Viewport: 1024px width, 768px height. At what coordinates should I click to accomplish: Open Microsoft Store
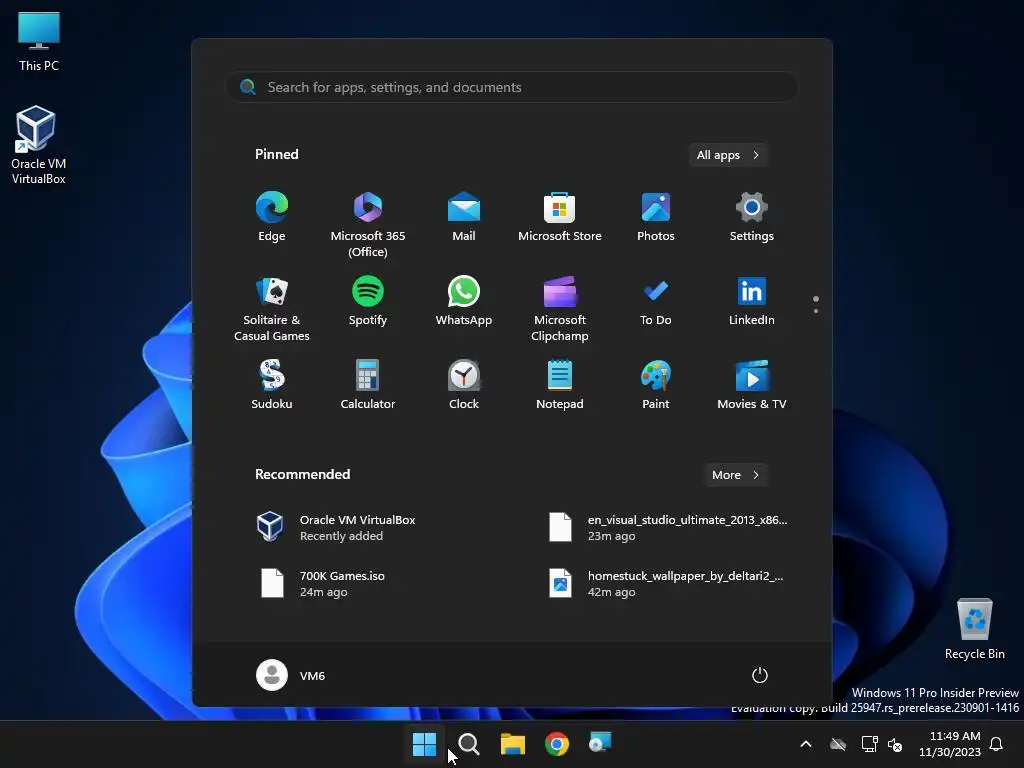click(x=560, y=217)
